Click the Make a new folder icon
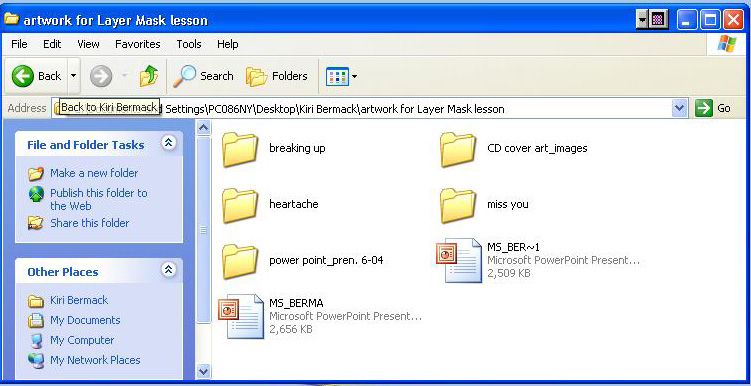This screenshot has height=386, width=751. click(x=36, y=173)
